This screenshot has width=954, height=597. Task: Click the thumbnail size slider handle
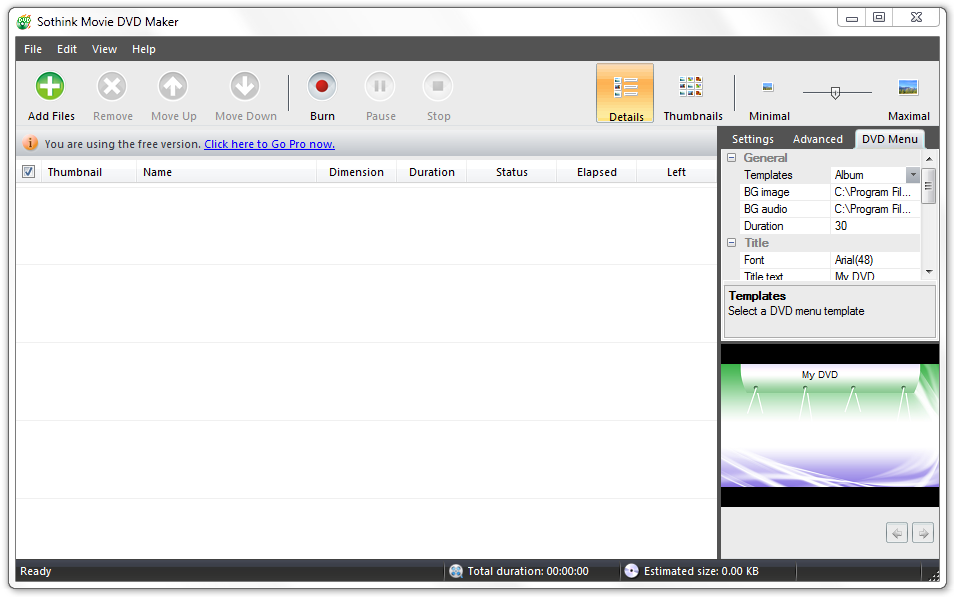tap(835, 93)
